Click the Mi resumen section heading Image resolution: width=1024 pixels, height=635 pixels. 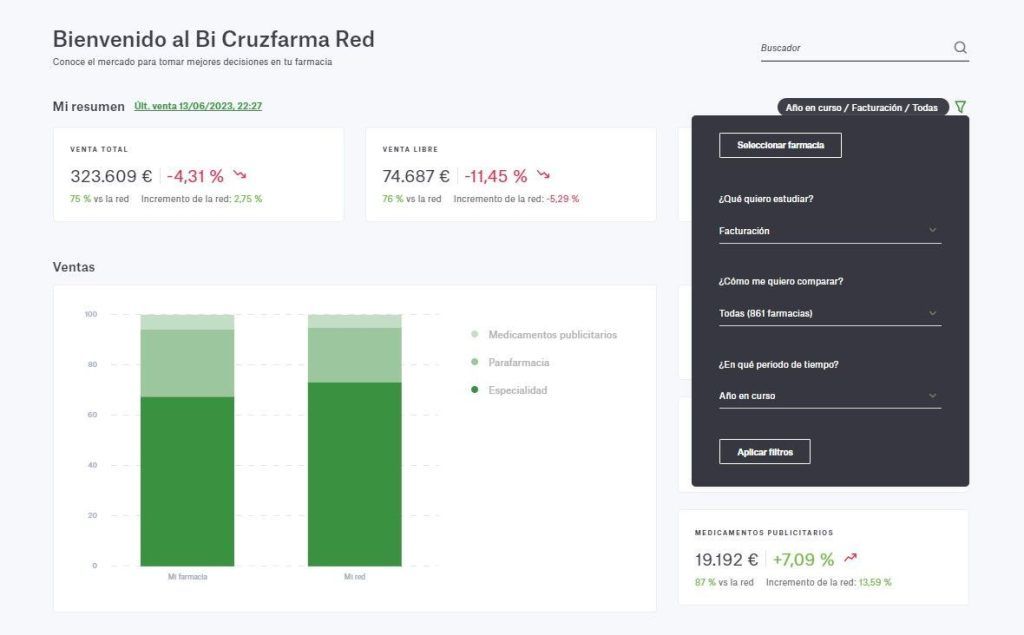[x=89, y=106]
